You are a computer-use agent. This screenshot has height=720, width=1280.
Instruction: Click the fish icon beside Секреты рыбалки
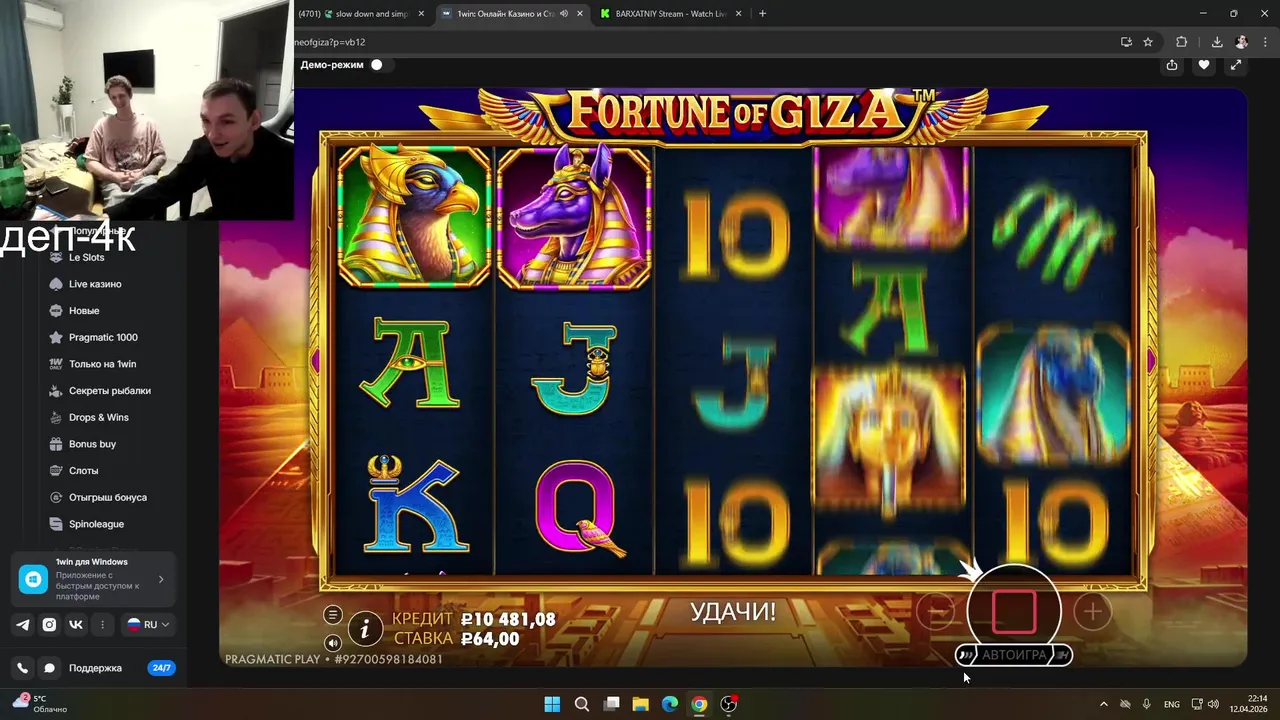click(57, 391)
